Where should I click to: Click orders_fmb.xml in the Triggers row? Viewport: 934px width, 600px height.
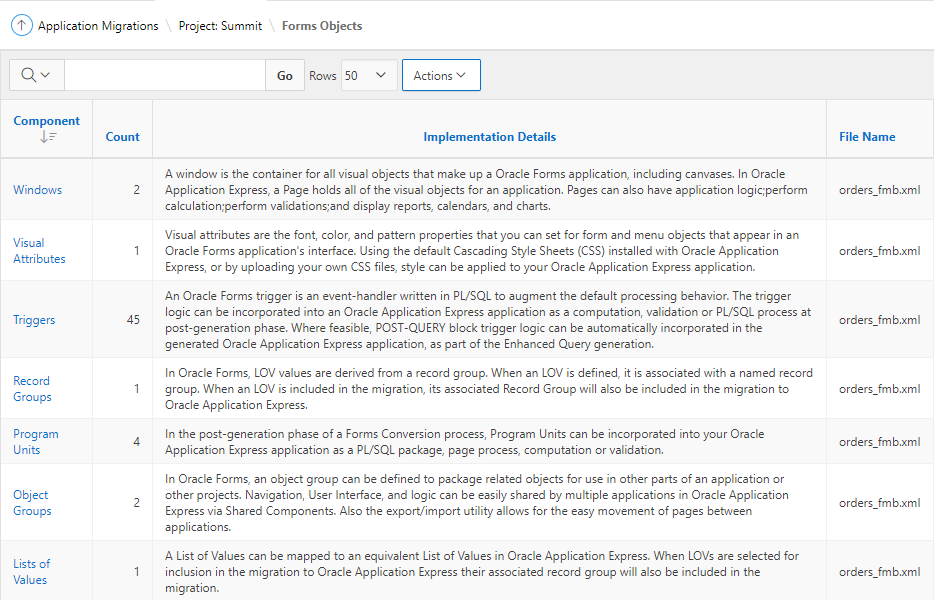click(879, 320)
